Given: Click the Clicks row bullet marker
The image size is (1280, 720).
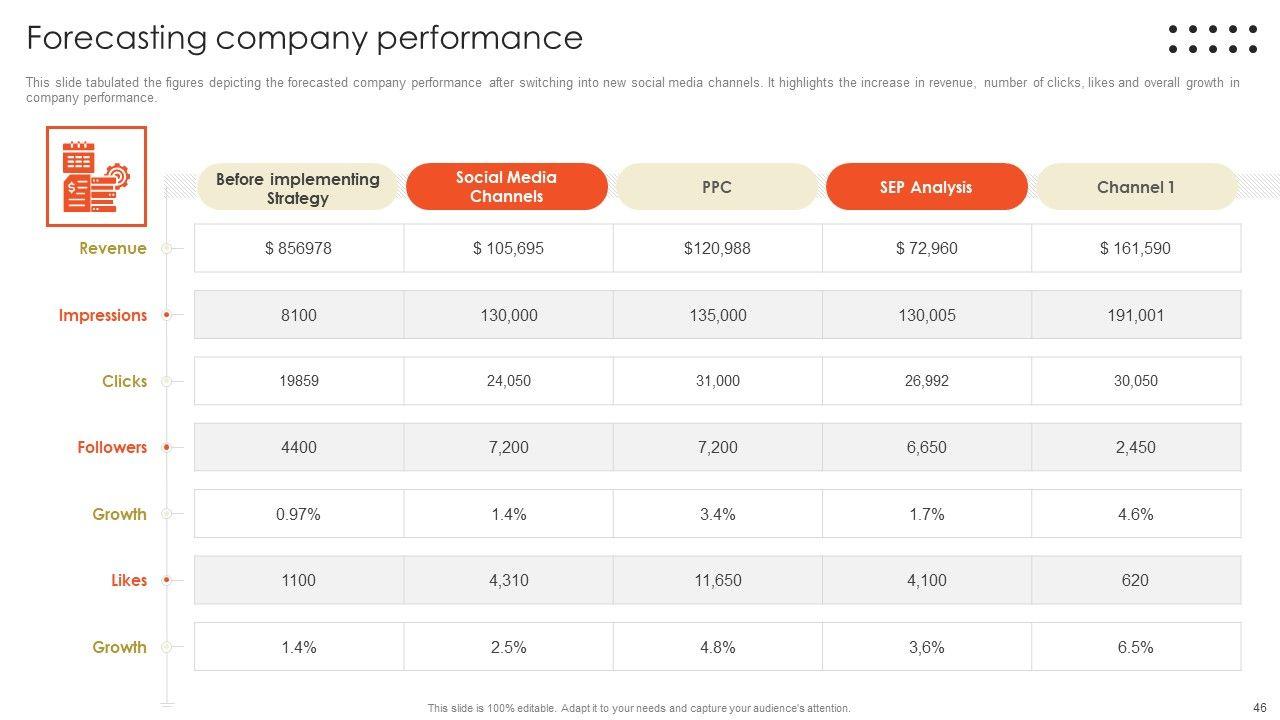Looking at the screenshot, I should point(167,381).
